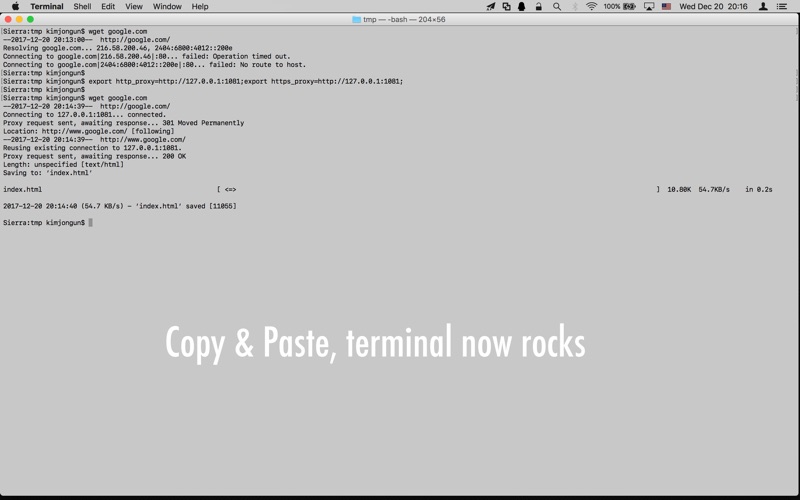Open the AirPlay display menu
Screen dimensions: 800x500
point(649,7)
